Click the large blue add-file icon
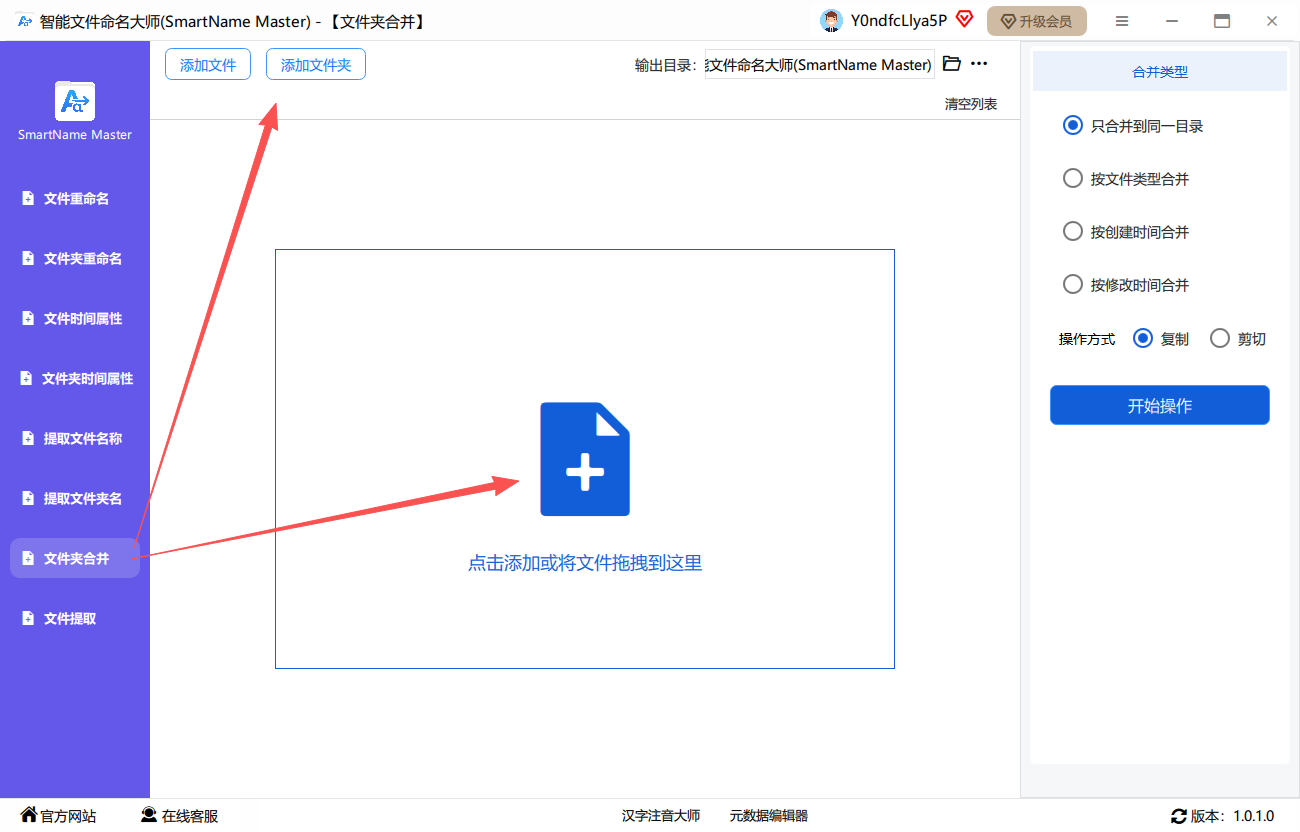Viewport: 1300px width, 832px height. [585, 459]
